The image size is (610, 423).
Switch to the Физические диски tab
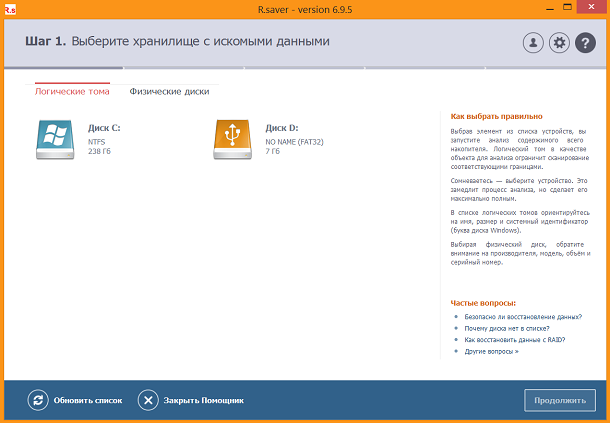click(x=169, y=91)
